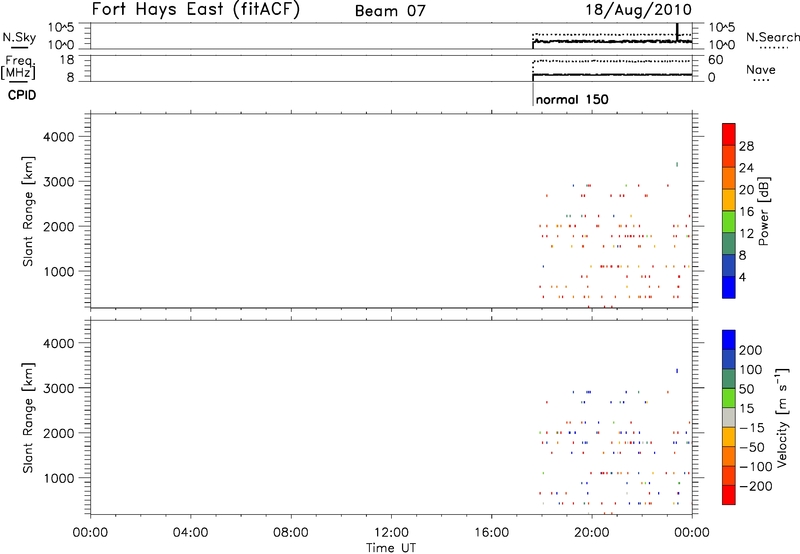
Task: Click the 'Freq. [MHz]' axis label
Action: pos(18,67)
